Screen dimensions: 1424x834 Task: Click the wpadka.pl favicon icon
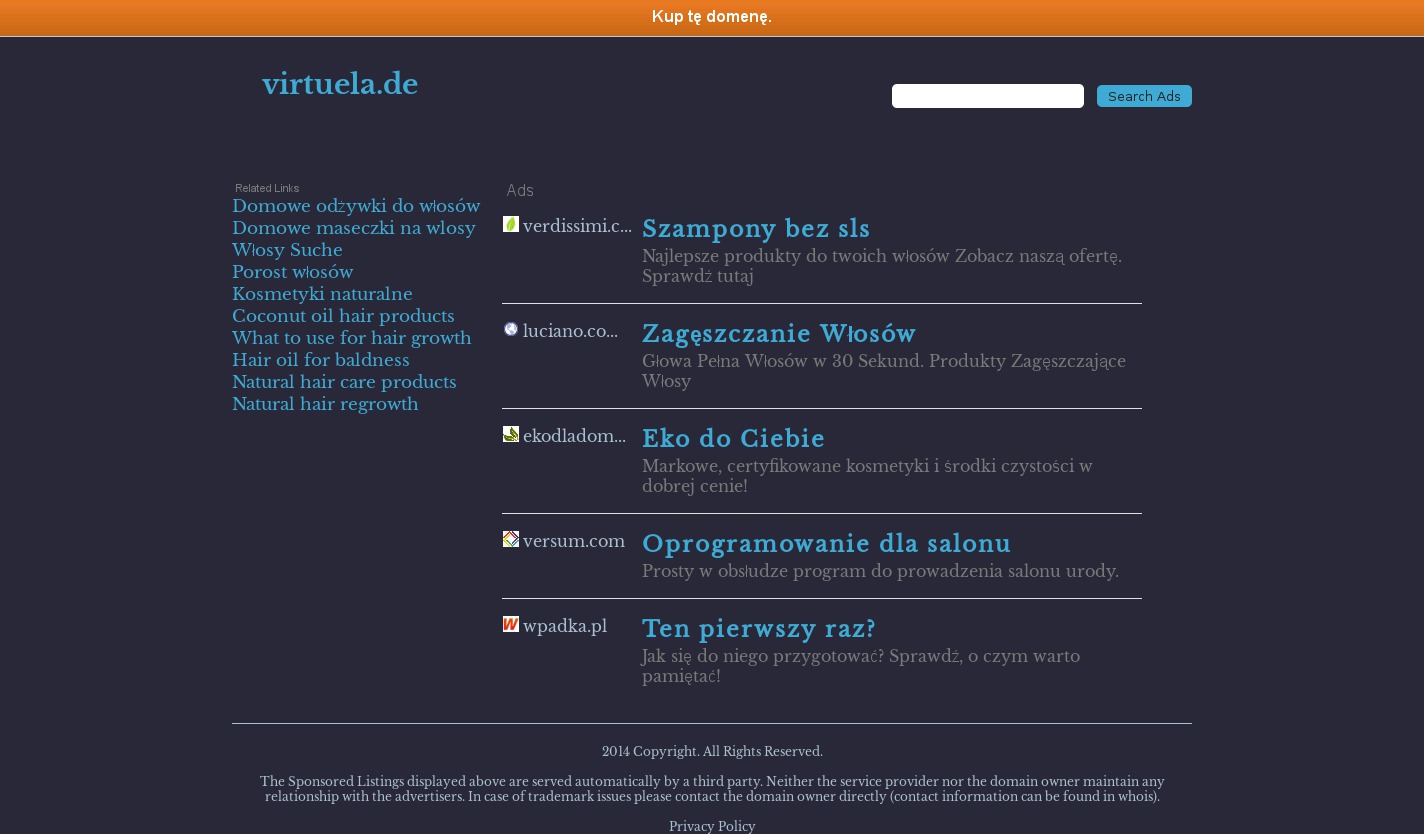[511, 624]
